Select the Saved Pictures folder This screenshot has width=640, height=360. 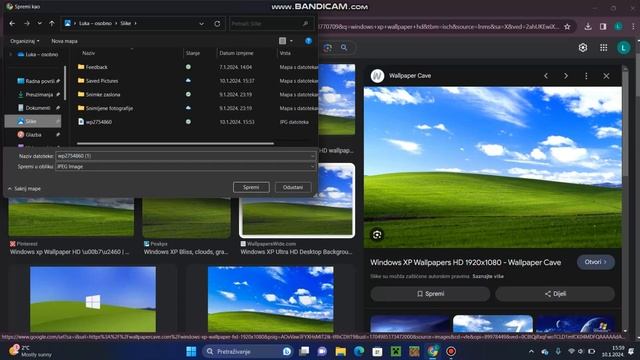[102, 81]
